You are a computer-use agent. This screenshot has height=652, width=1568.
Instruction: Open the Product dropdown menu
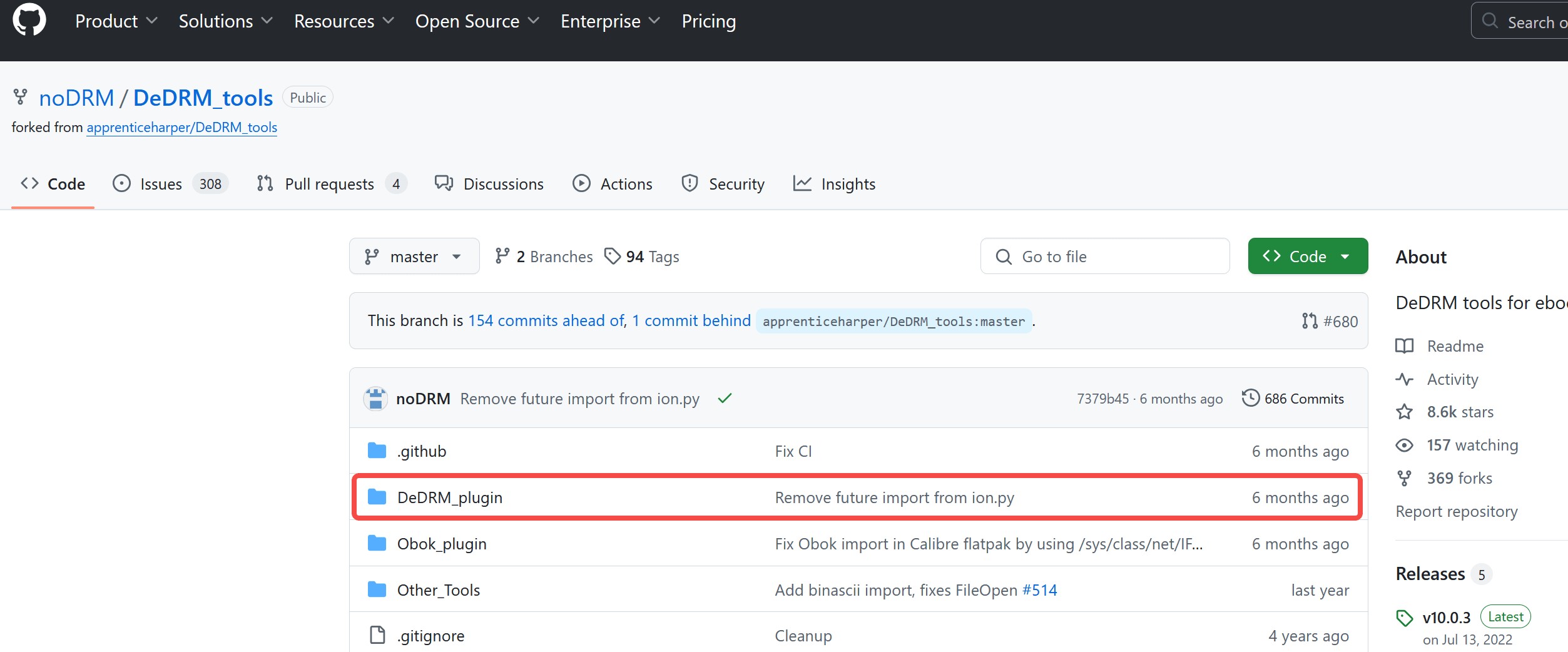(116, 21)
